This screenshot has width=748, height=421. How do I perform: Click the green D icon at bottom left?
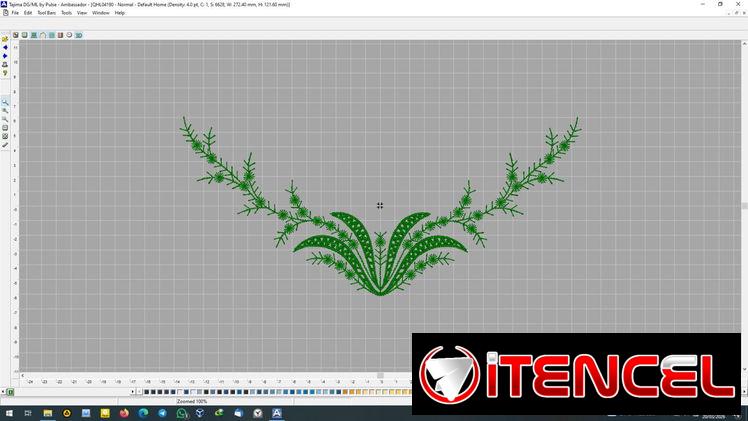(x=10, y=392)
